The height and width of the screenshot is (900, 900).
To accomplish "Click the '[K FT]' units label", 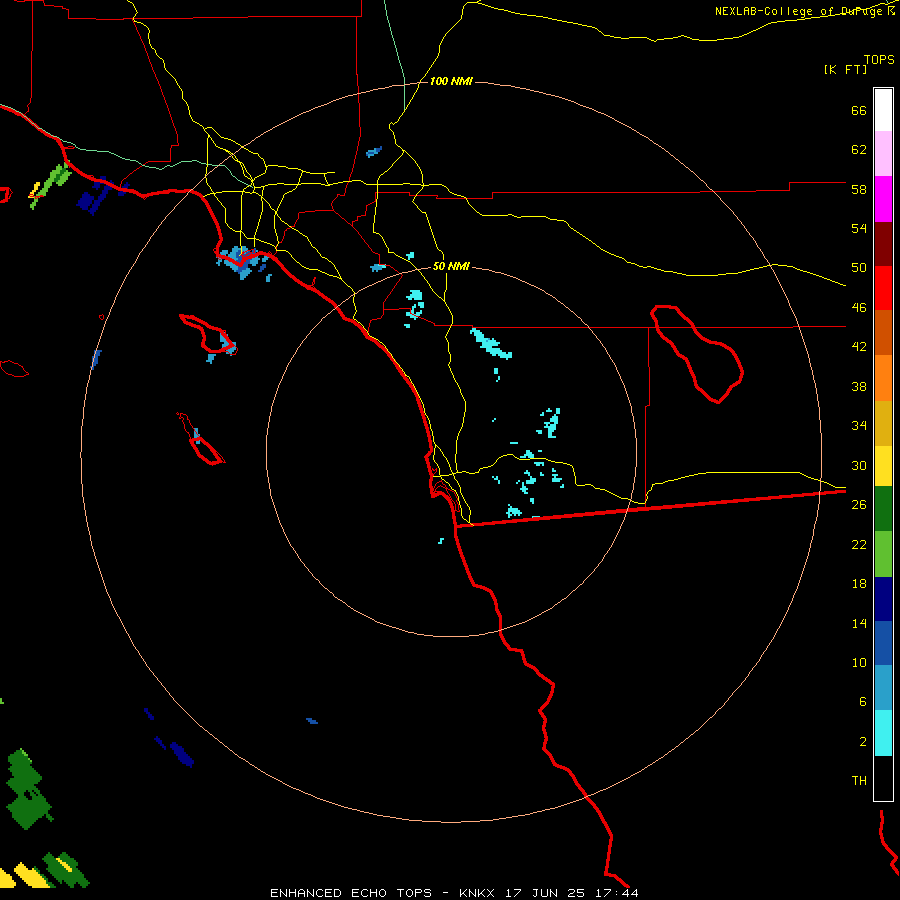I will click(845, 70).
